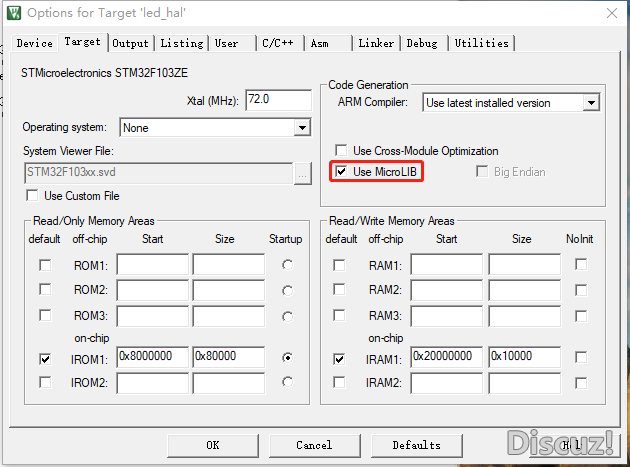This screenshot has width=630, height=467.
Task: Check the RAM3 NoInit checkbox
Action: coord(581,316)
